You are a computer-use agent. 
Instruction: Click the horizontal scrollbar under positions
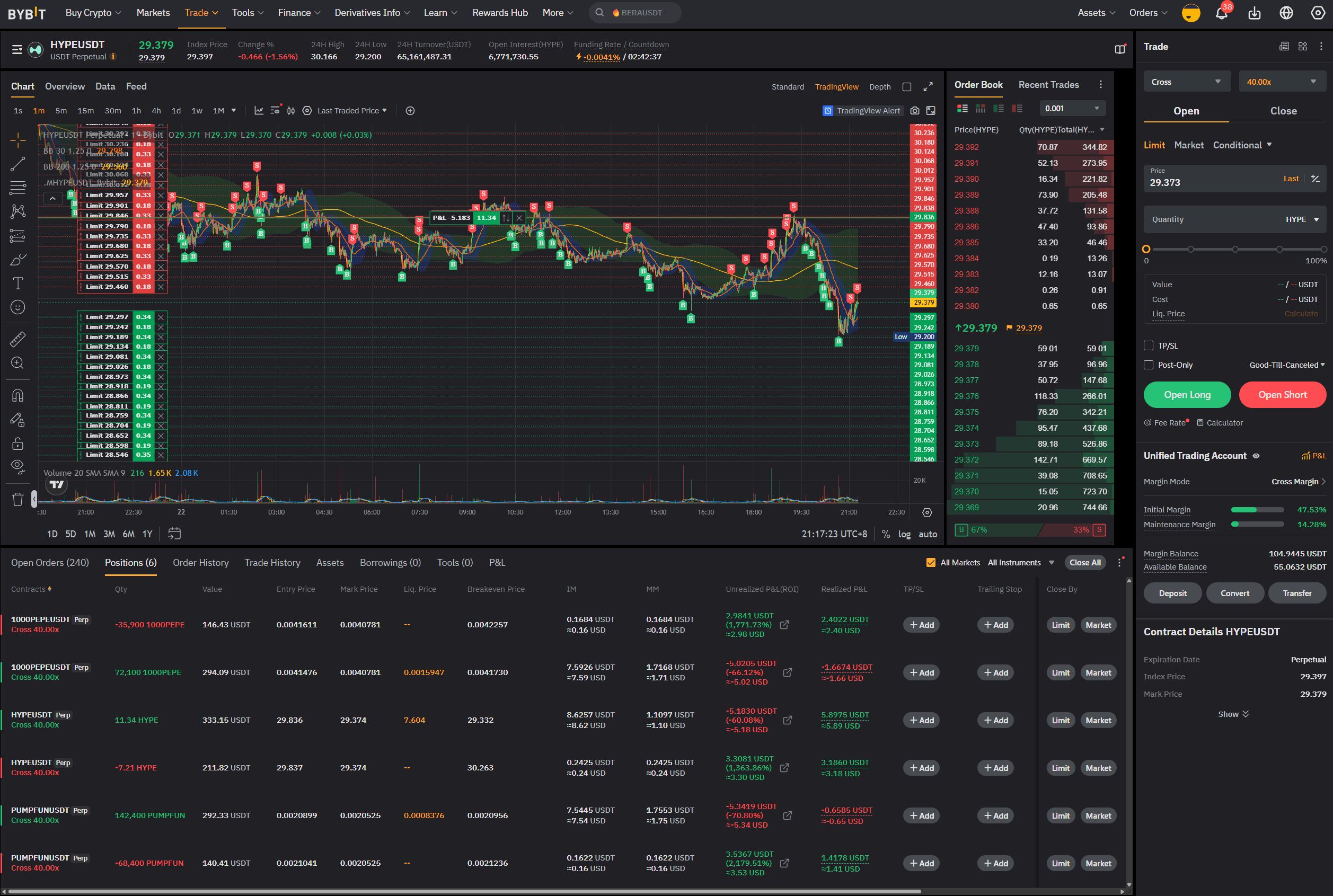click(465, 891)
